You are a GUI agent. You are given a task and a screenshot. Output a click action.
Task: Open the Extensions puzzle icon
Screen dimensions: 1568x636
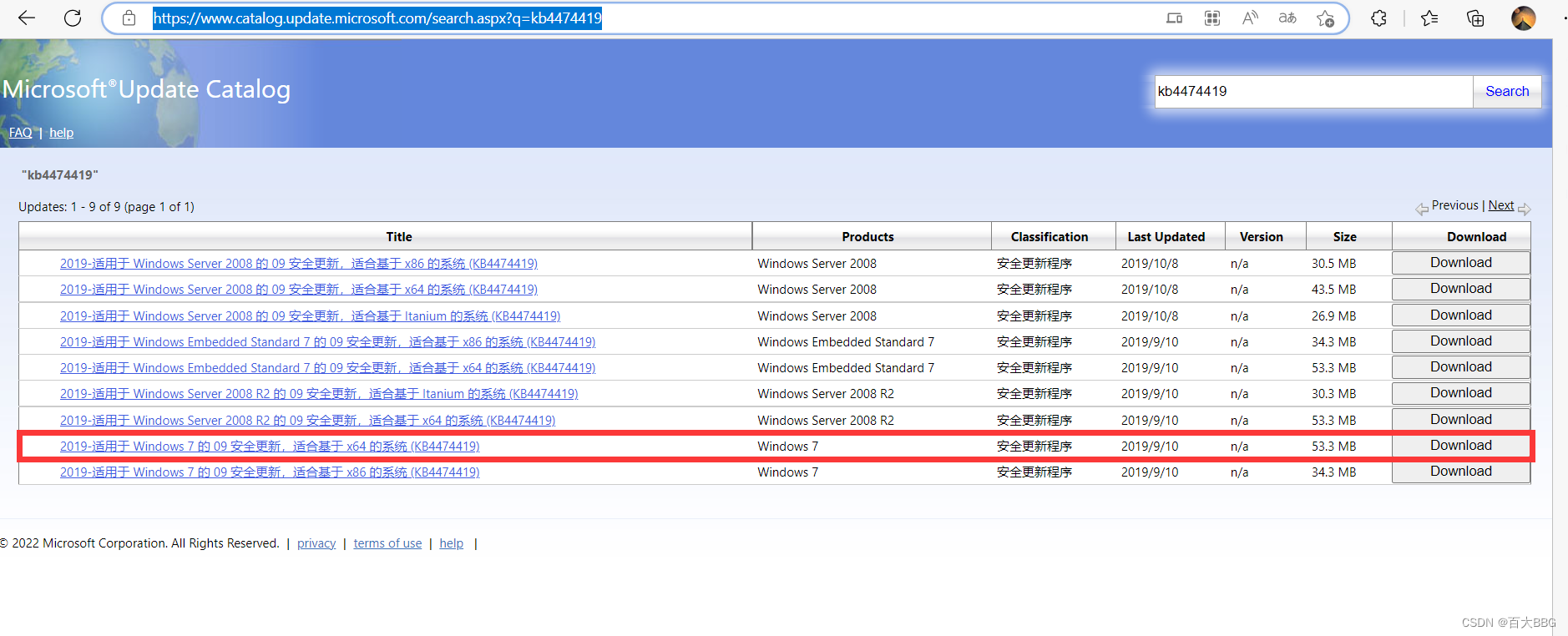1379,18
